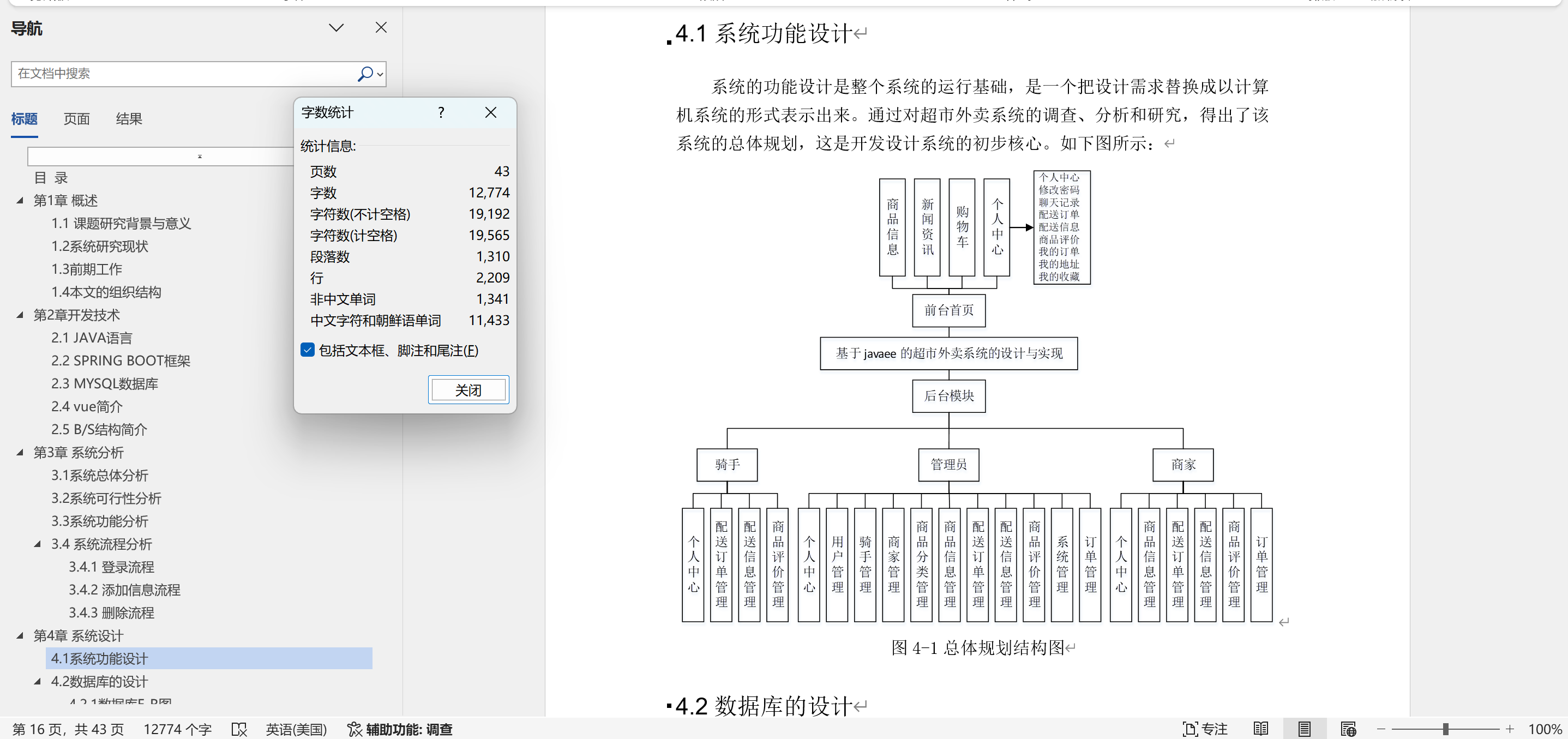Go to 3.3系统功能分析
This screenshot has width=1568, height=739.
click(100, 521)
